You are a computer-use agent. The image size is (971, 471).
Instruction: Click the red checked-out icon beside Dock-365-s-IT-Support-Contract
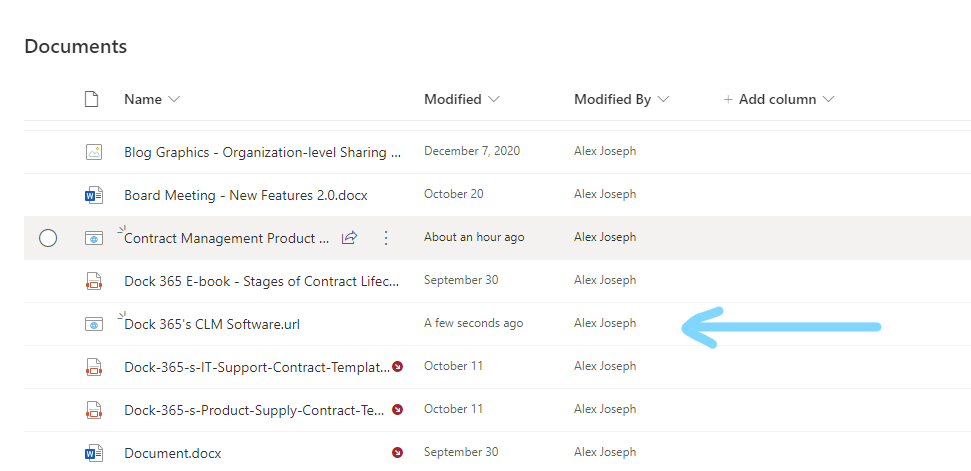(x=398, y=367)
